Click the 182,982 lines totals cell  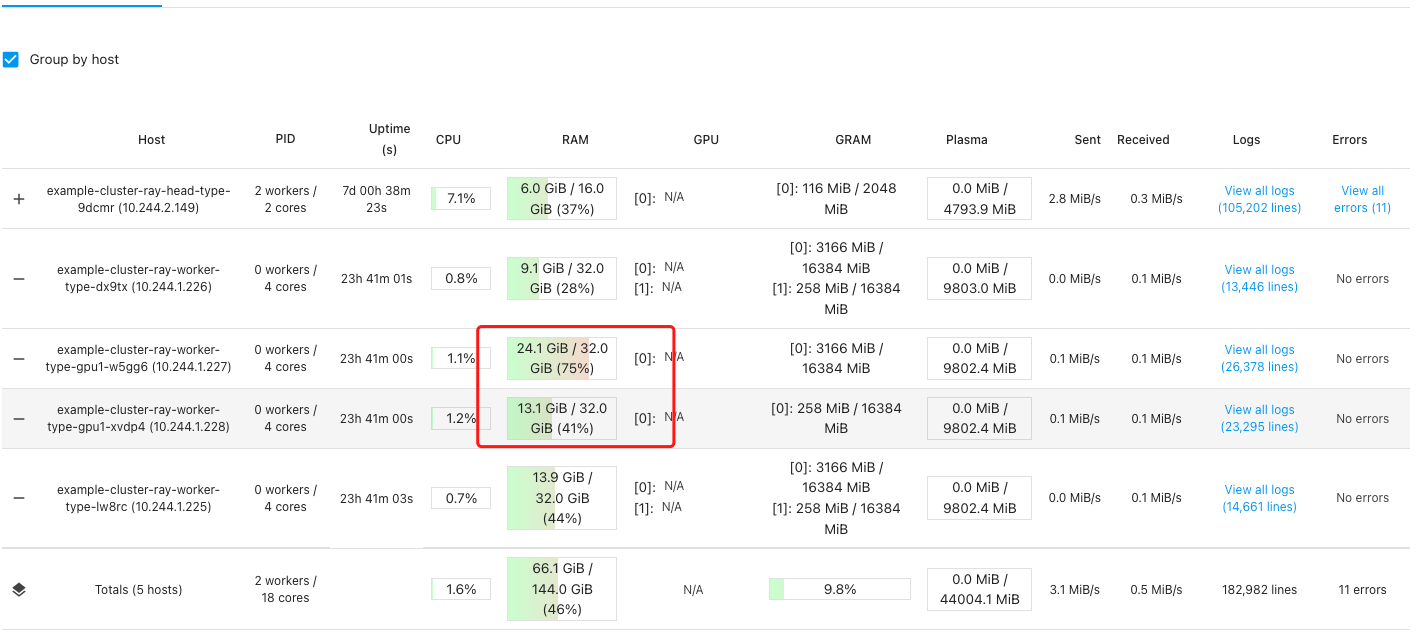pos(1260,590)
